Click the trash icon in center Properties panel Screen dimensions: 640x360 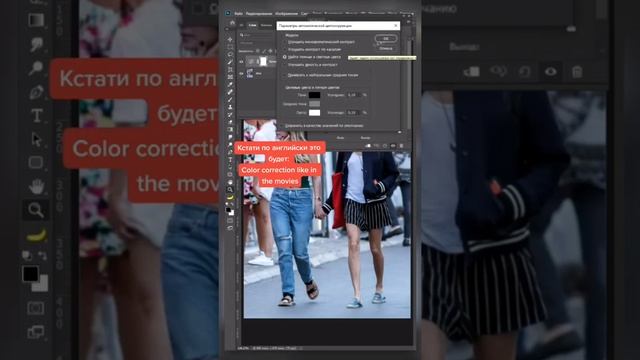tap(401, 146)
